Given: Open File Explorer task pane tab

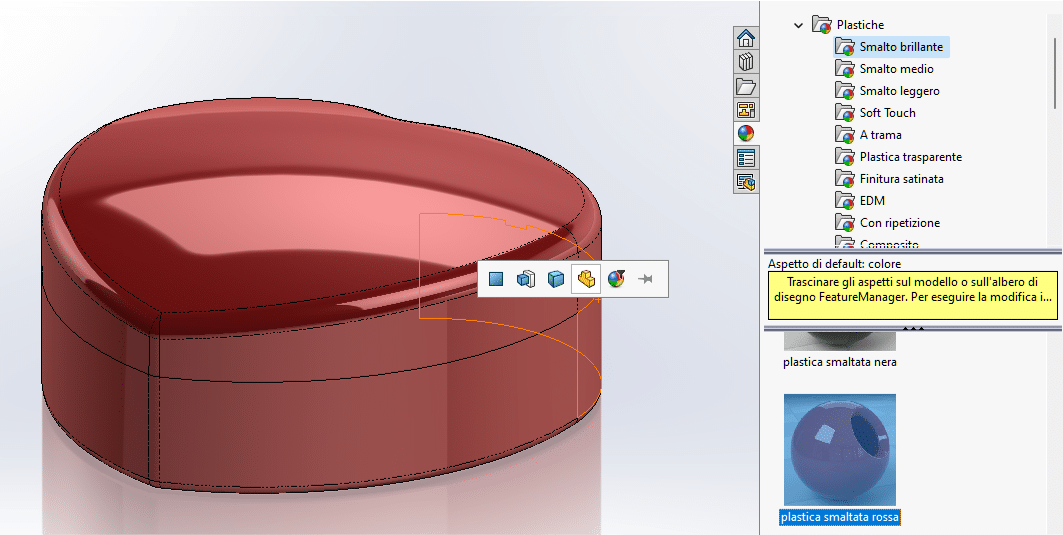Looking at the screenshot, I should (746, 86).
